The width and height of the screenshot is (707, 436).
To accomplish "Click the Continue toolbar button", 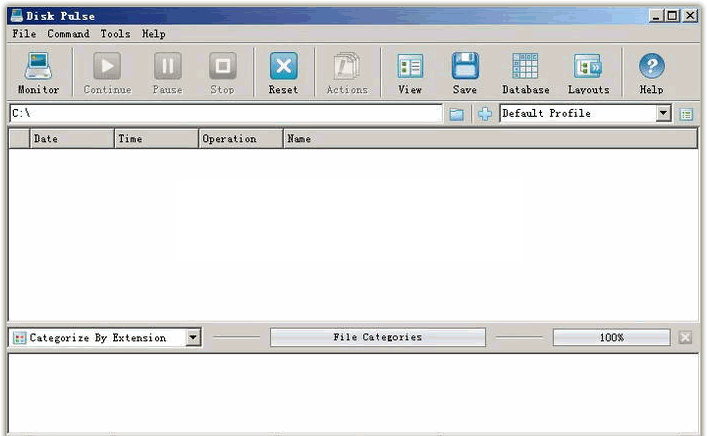I will [x=107, y=73].
